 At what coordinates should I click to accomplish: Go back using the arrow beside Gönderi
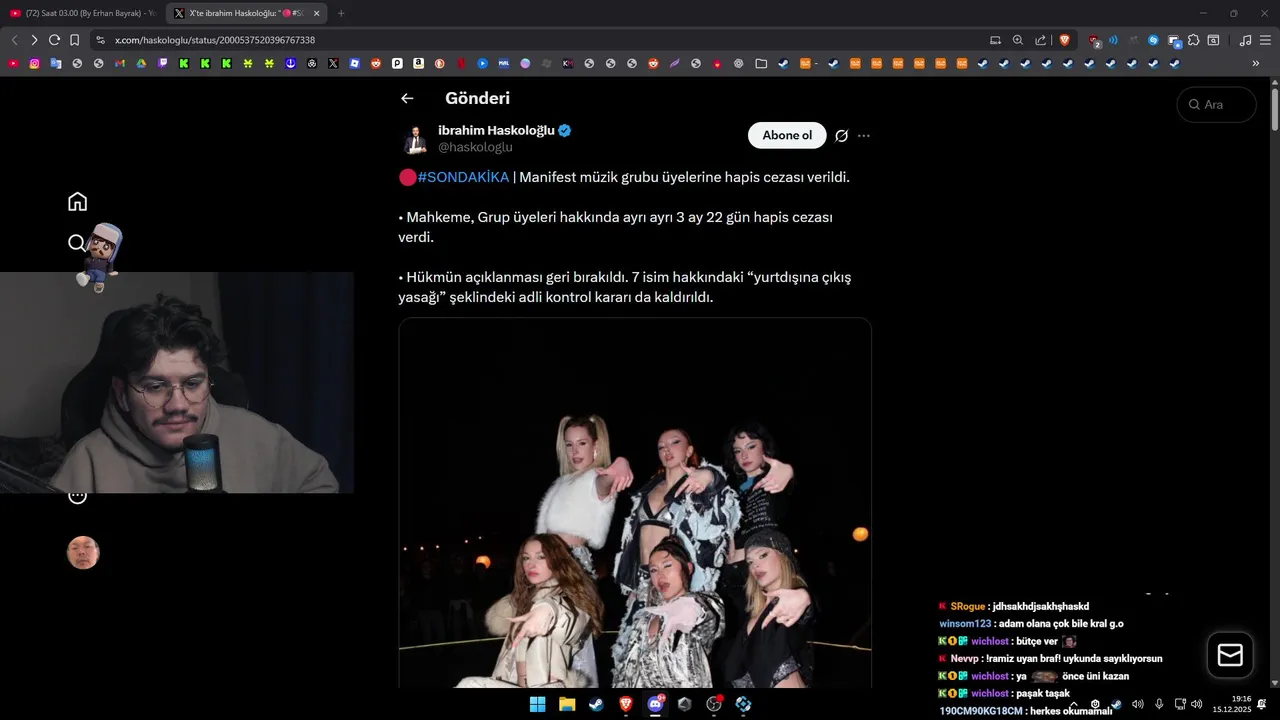tap(407, 98)
